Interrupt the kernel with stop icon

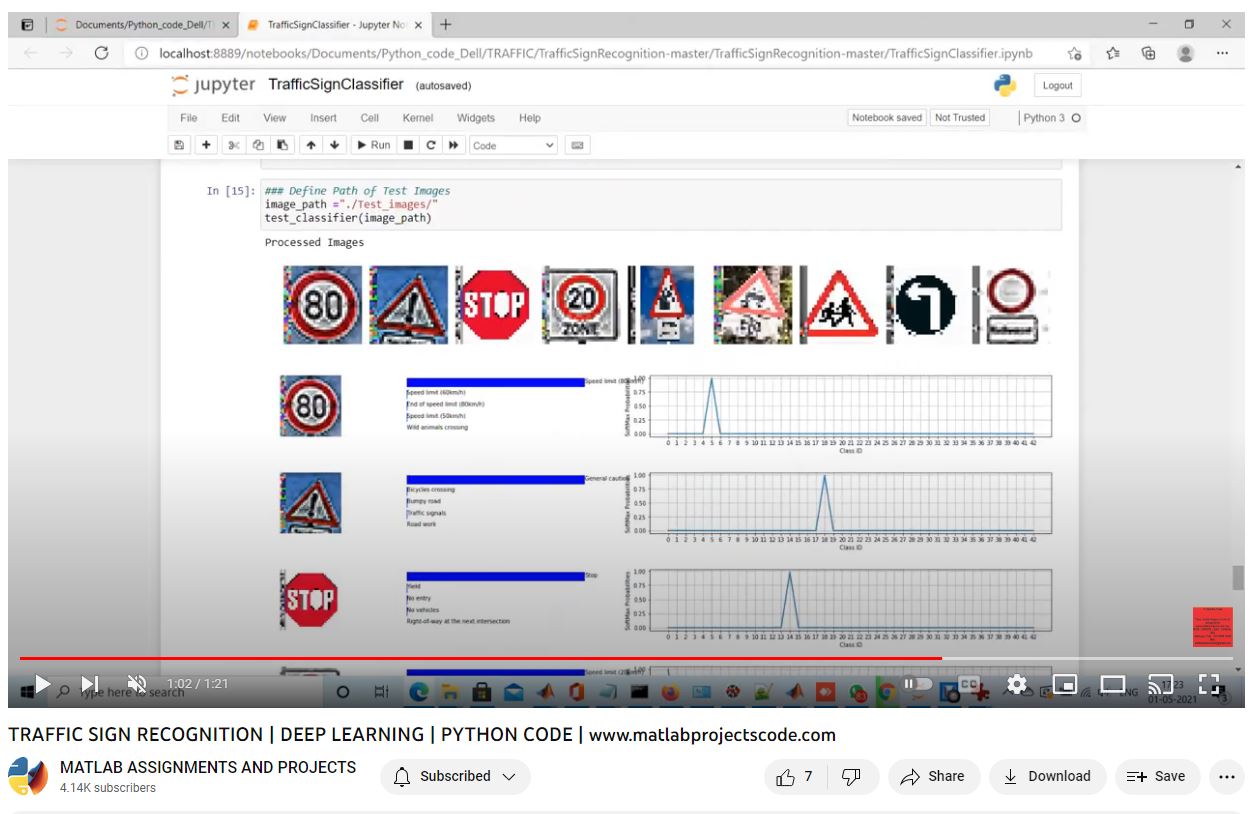tap(408, 145)
